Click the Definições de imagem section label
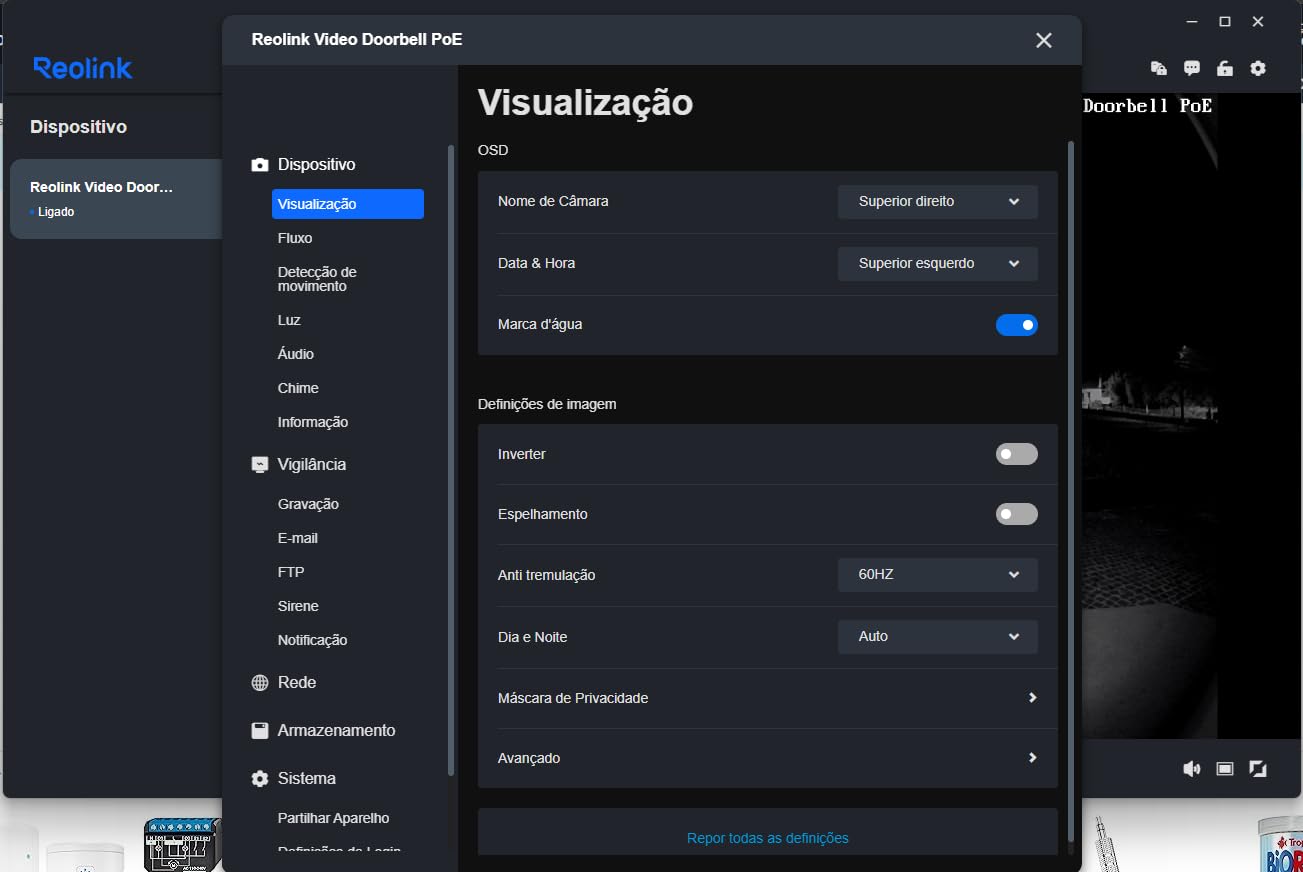The width and height of the screenshot is (1303, 872). 547,405
